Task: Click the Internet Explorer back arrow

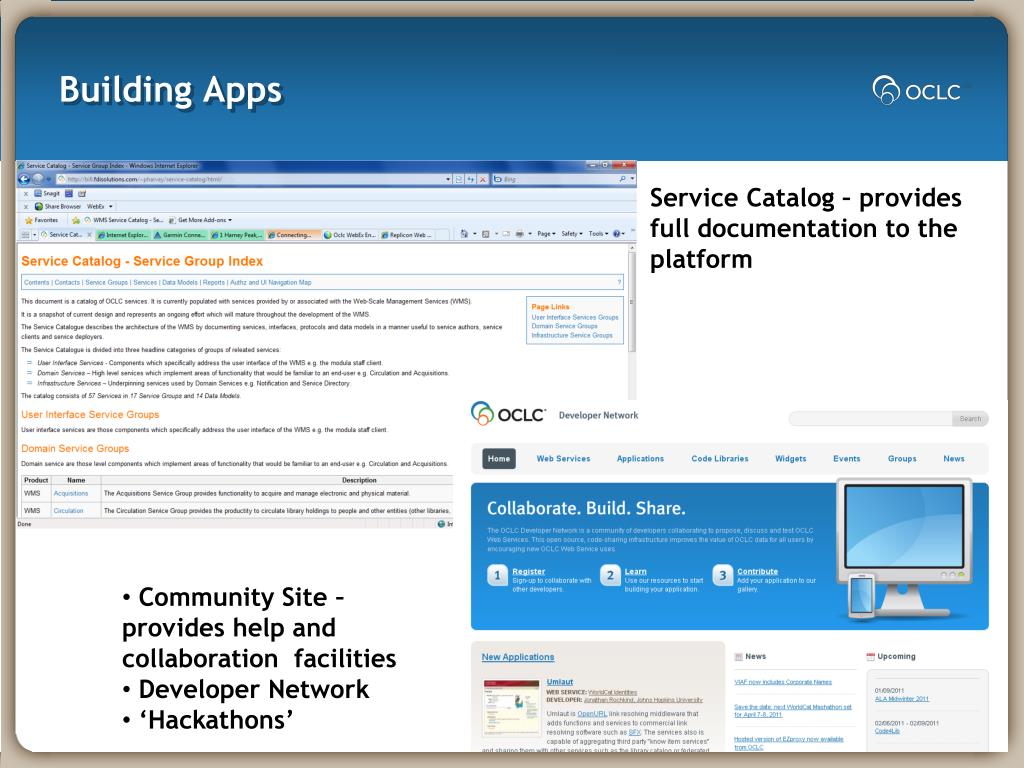Action: point(24,179)
